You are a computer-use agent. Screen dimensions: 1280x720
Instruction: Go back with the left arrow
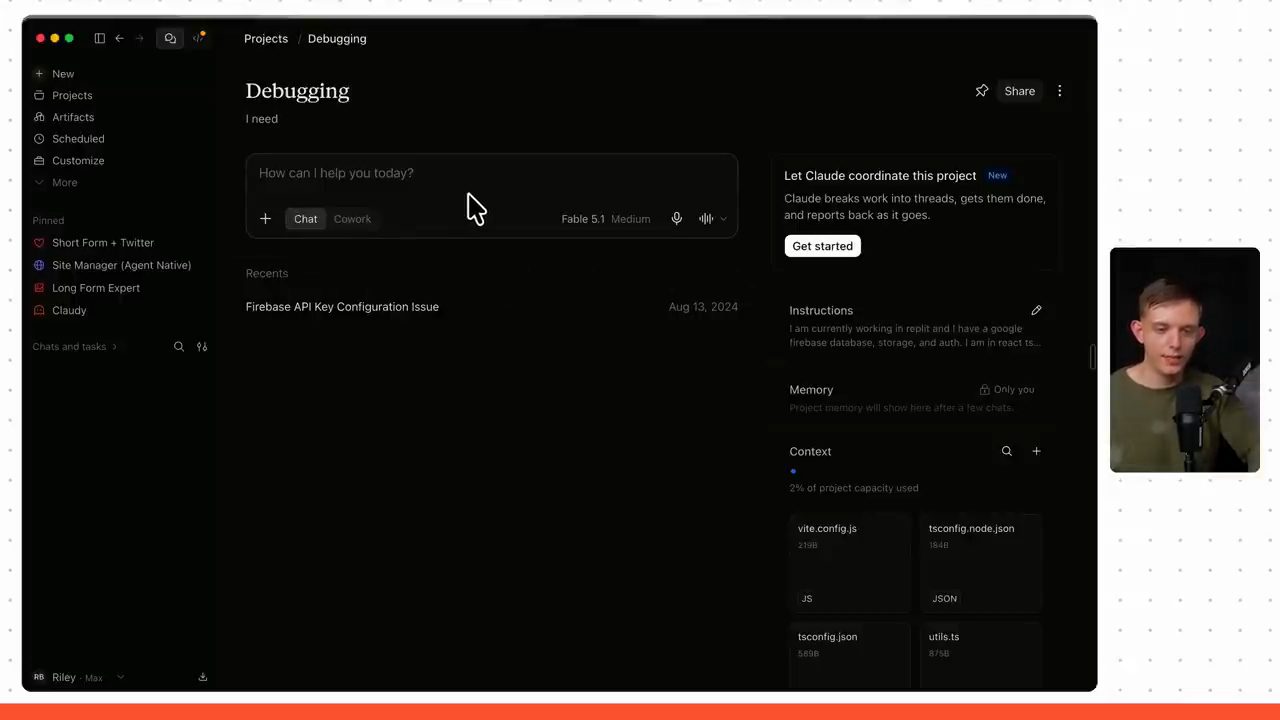point(119,38)
